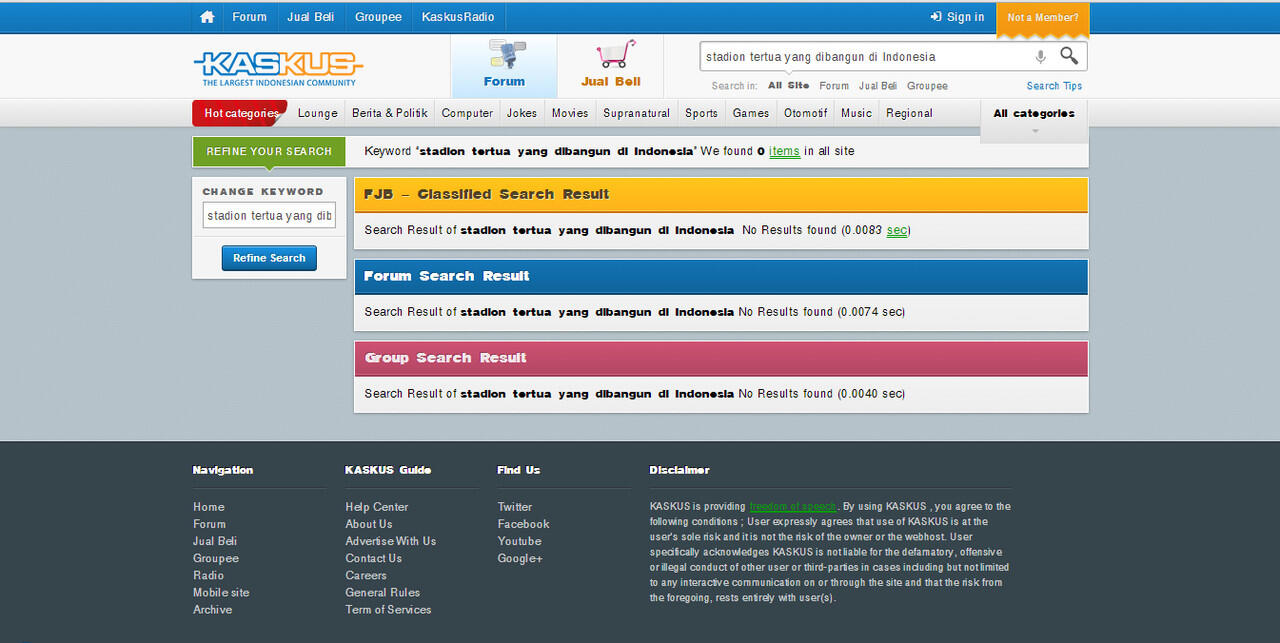Open Jual Beli in the top navigation bar
The width and height of the screenshot is (1280, 643).
pyautogui.click(x=311, y=17)
